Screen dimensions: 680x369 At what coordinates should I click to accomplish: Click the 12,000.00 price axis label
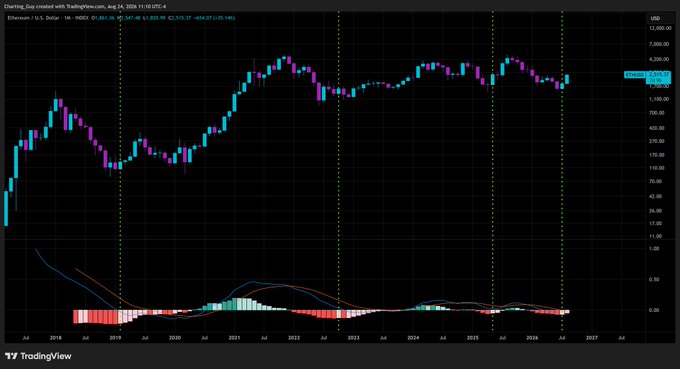pos(660,29)
